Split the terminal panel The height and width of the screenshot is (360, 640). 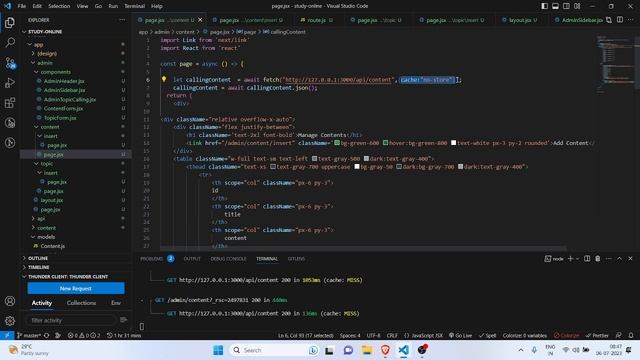pos(587,259)
